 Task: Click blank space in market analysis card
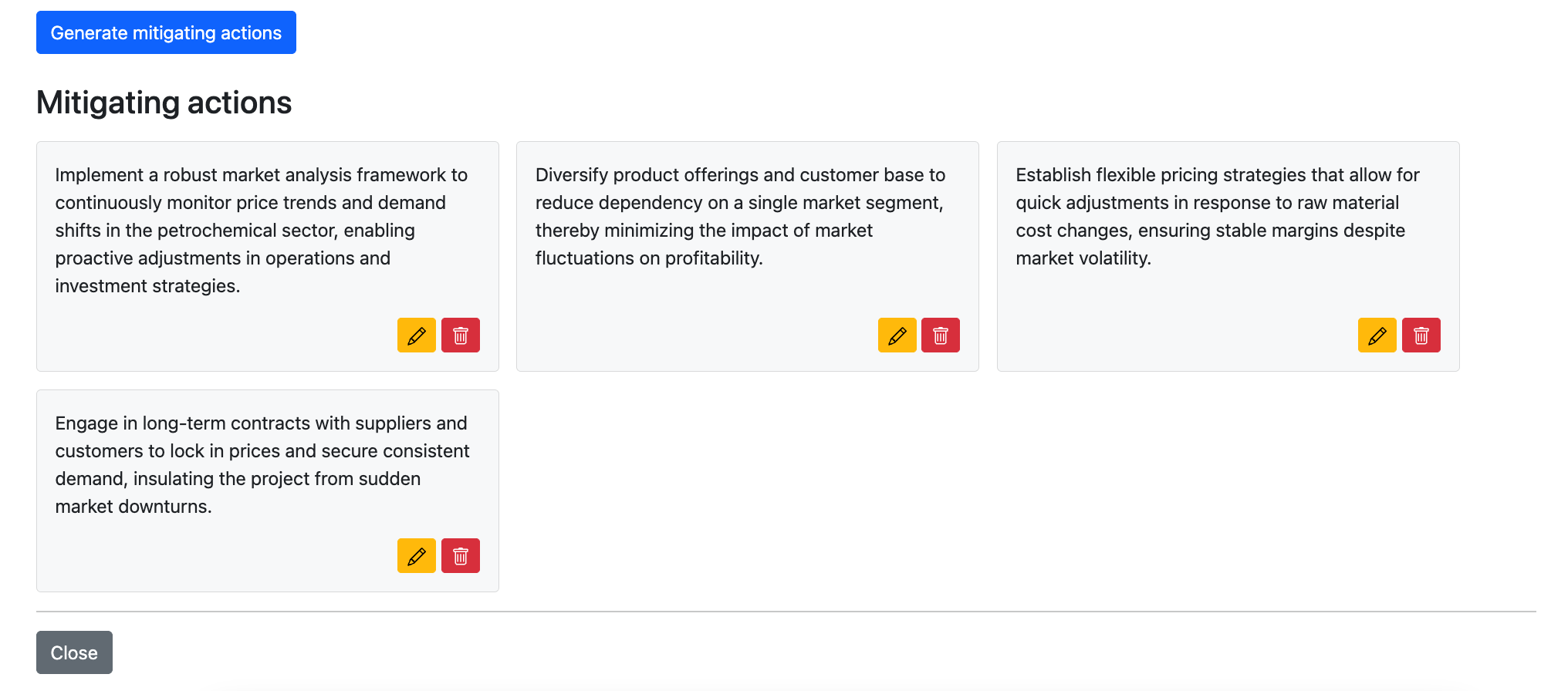click(x=216, y=335)
